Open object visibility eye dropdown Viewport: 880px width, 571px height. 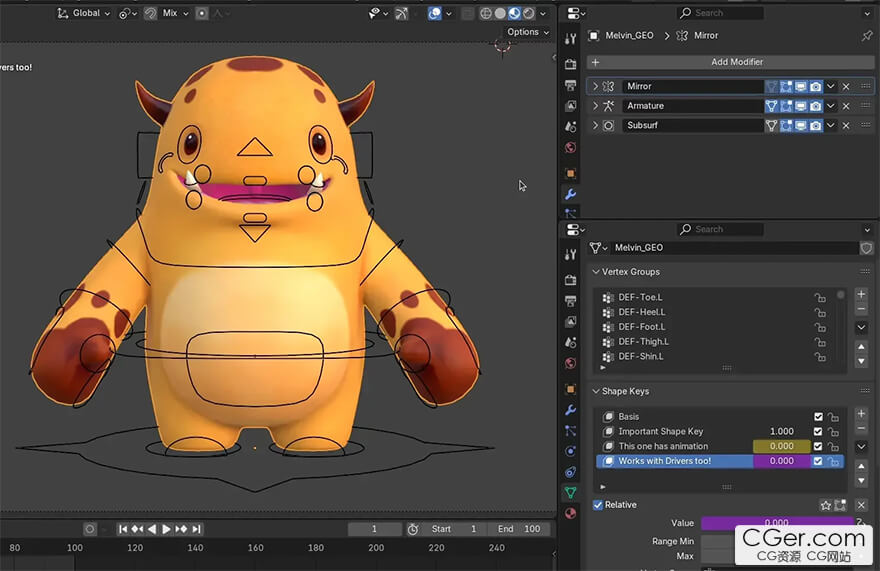(378, 13)
